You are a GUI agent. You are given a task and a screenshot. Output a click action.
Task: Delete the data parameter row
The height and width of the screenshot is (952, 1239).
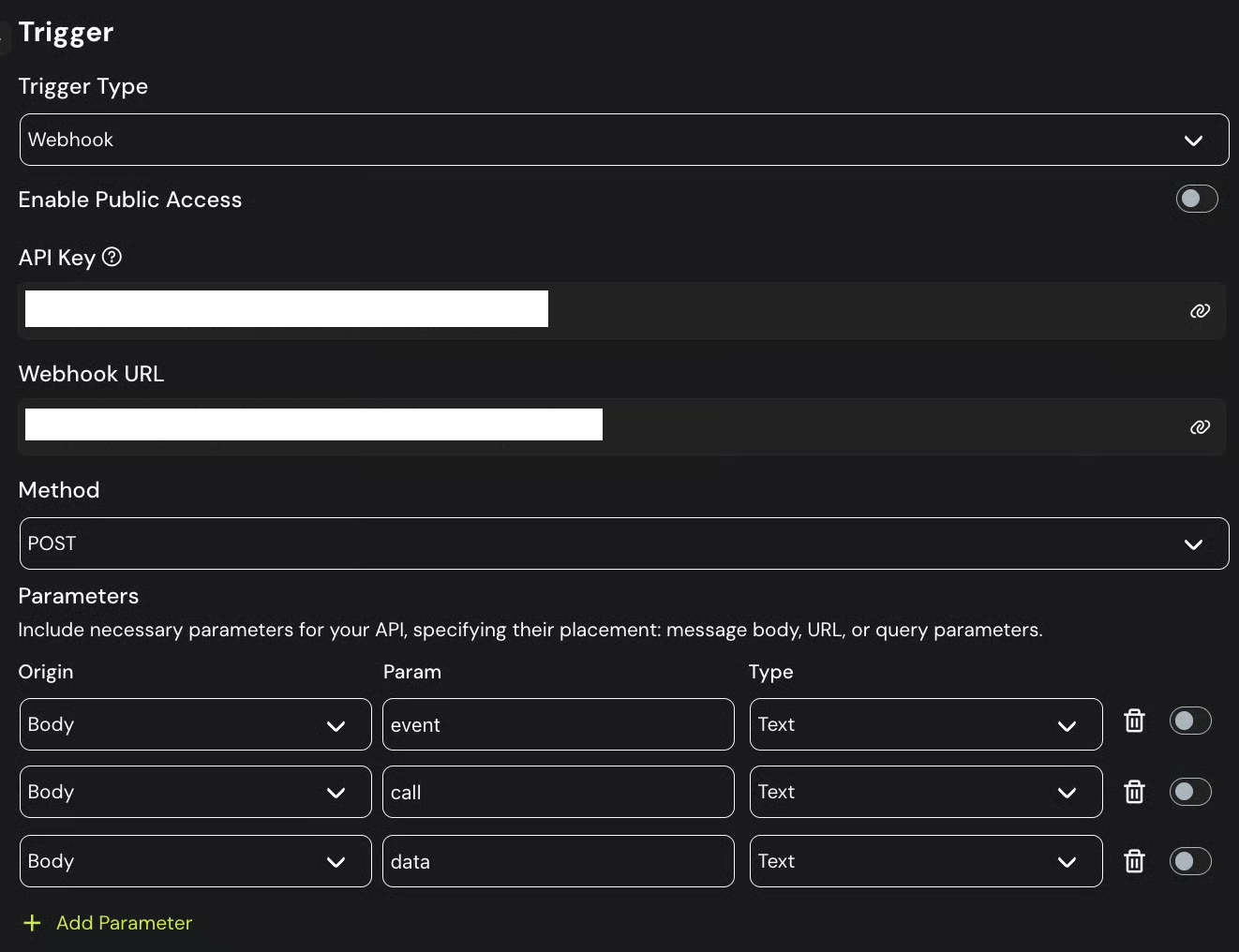coord(1134,861)
